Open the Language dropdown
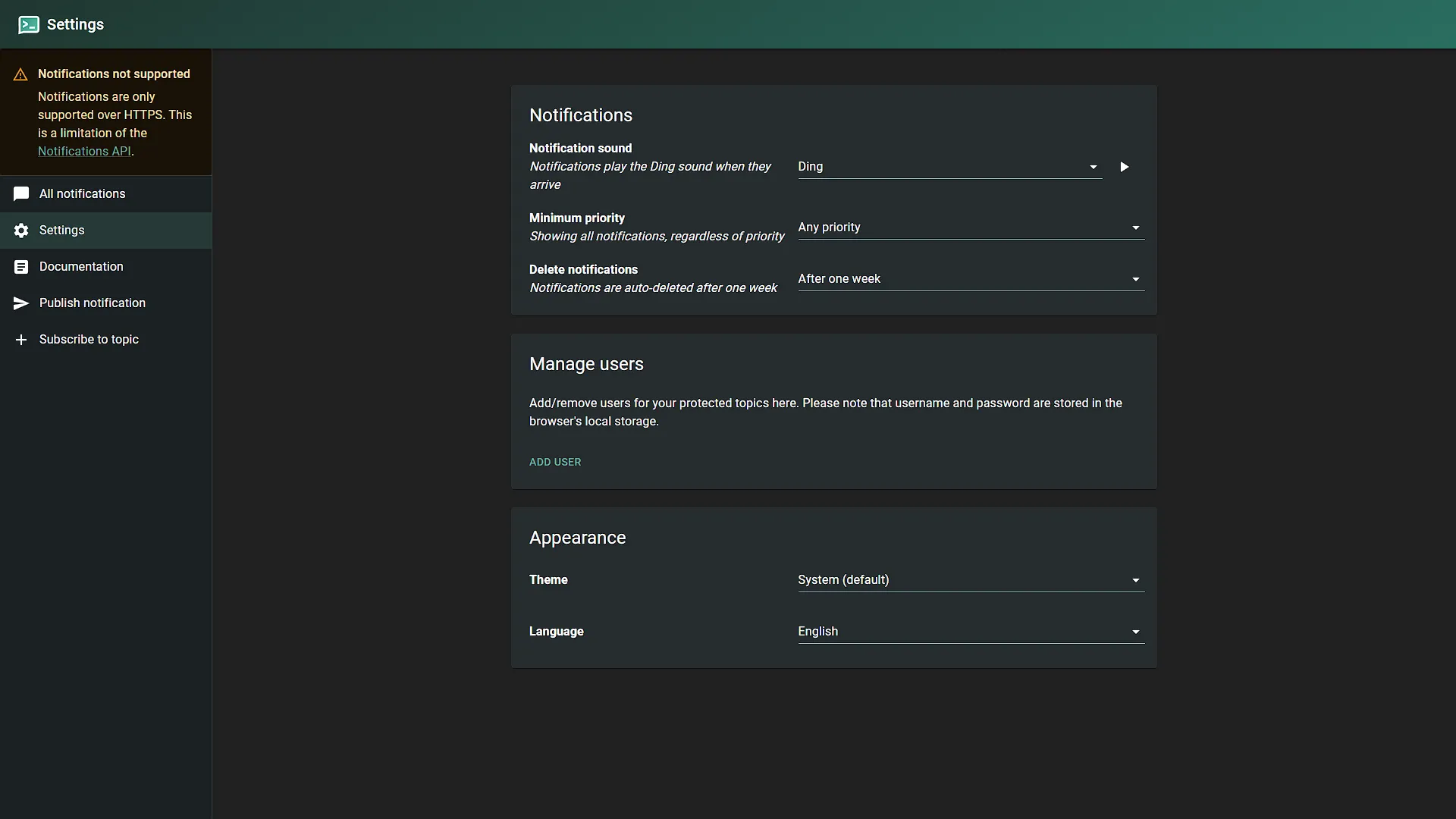Viewport: 1456px width, 819px height. 971,632
